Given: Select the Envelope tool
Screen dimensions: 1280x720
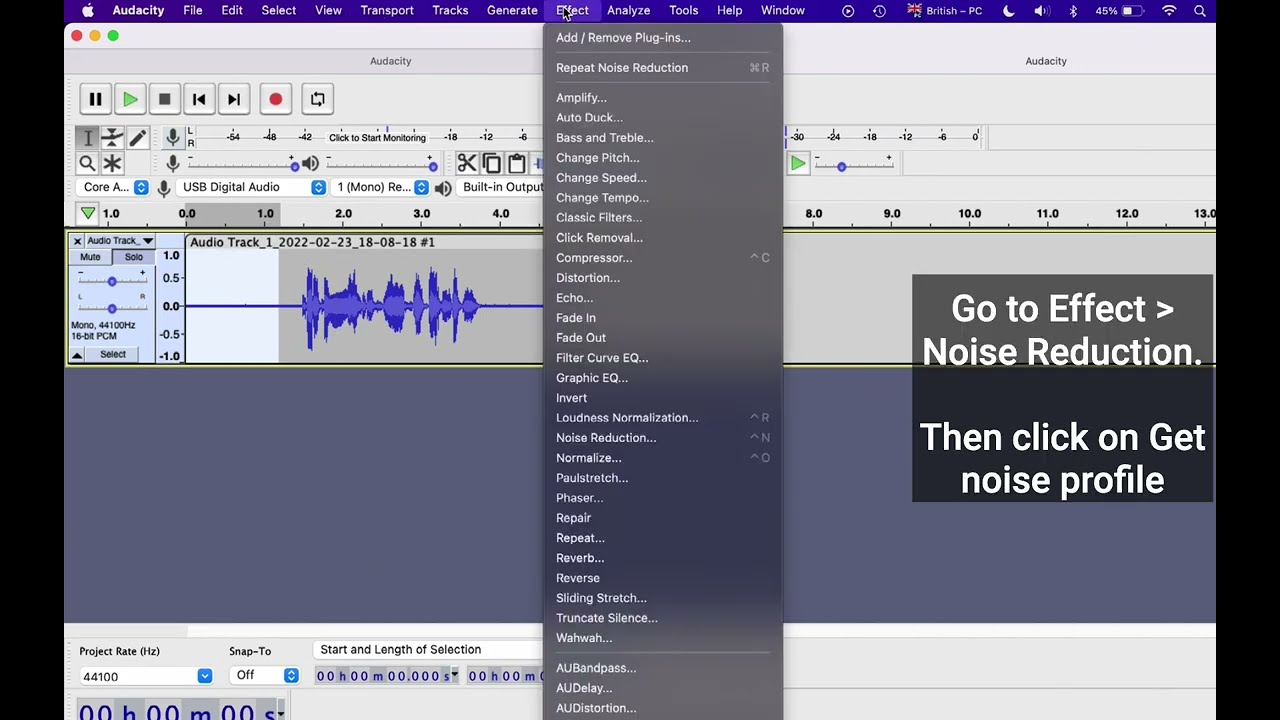Looking at the screenshot, I should [112, 138].
